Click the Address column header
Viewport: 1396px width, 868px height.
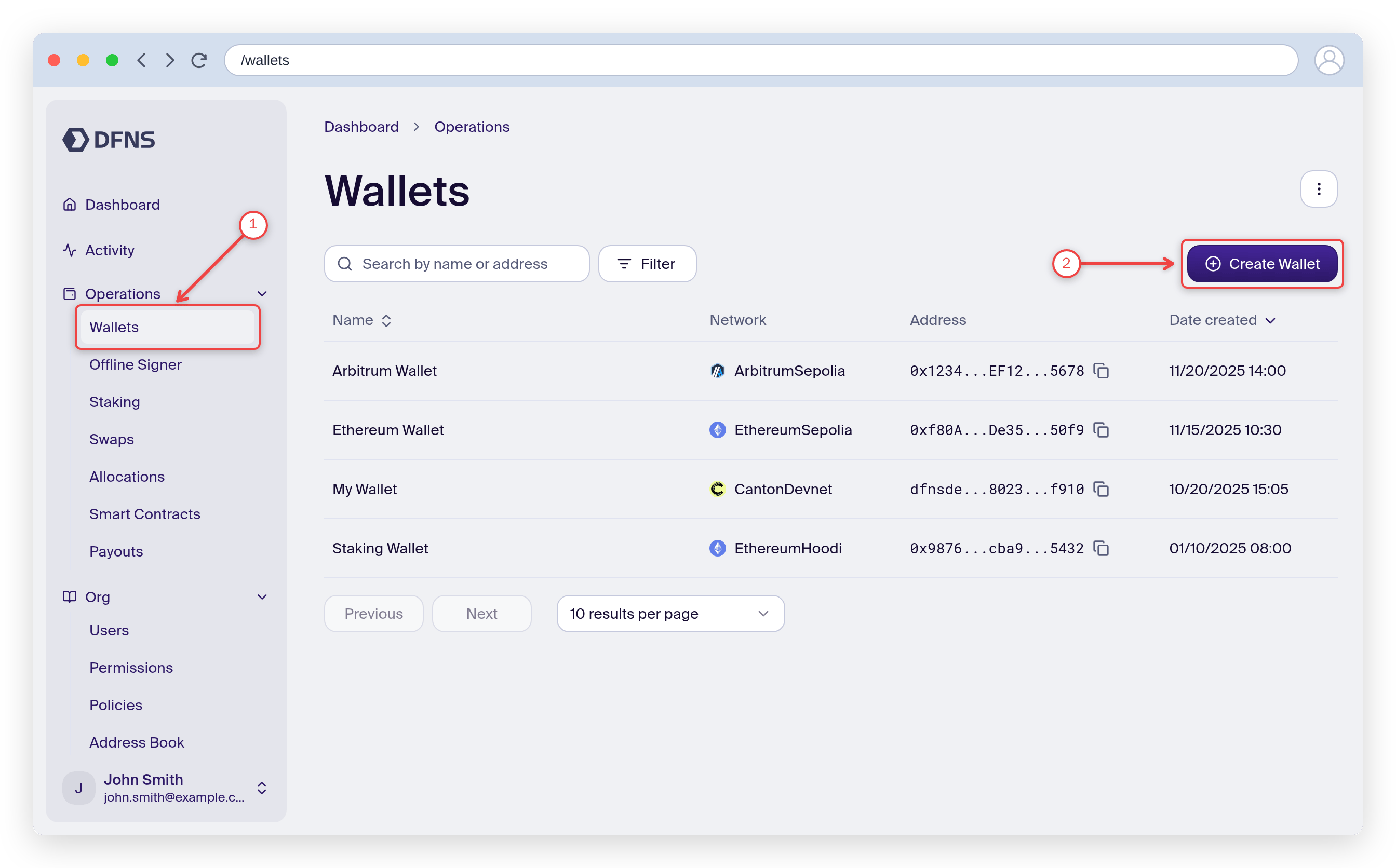(x=938, y=320)
